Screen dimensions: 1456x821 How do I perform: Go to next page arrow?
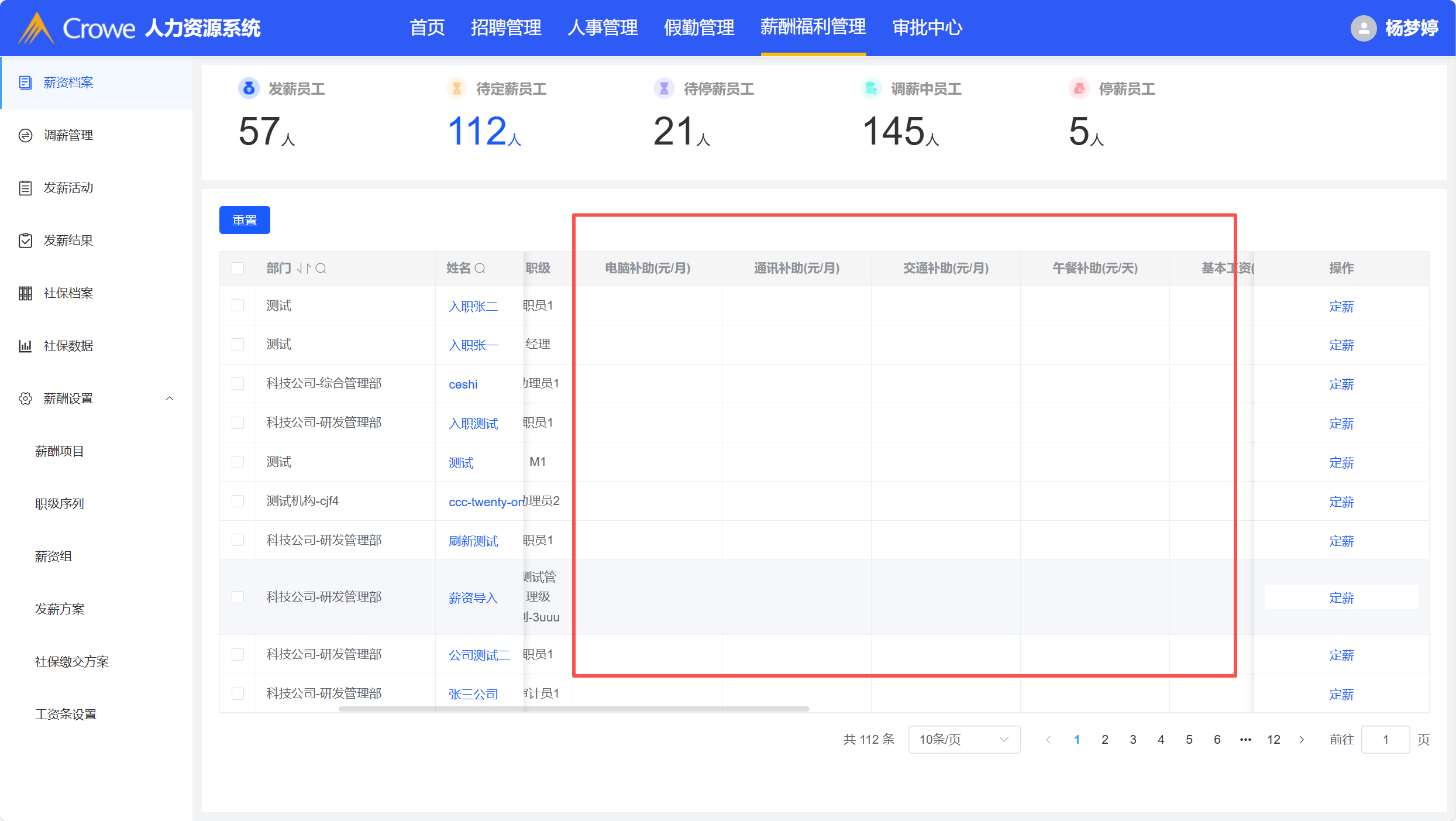(x=1302, y=740)
